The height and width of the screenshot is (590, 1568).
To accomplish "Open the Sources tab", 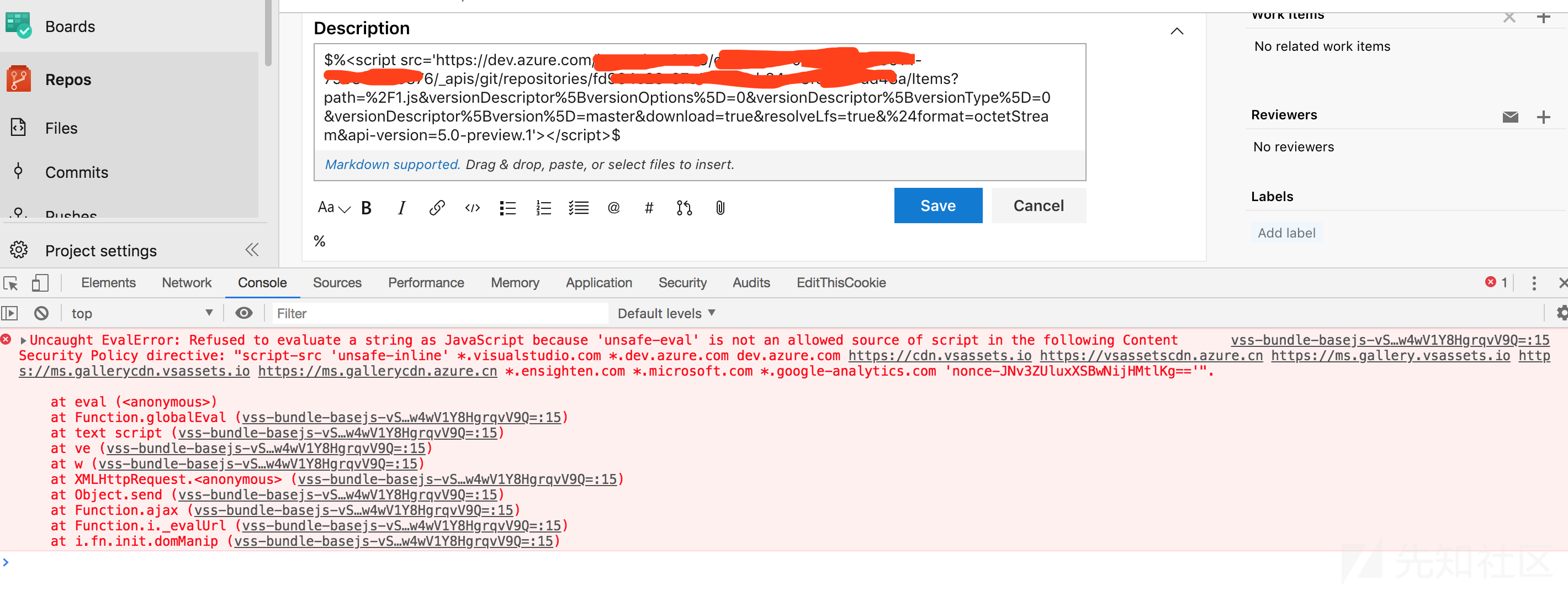I will coord(337,282).
